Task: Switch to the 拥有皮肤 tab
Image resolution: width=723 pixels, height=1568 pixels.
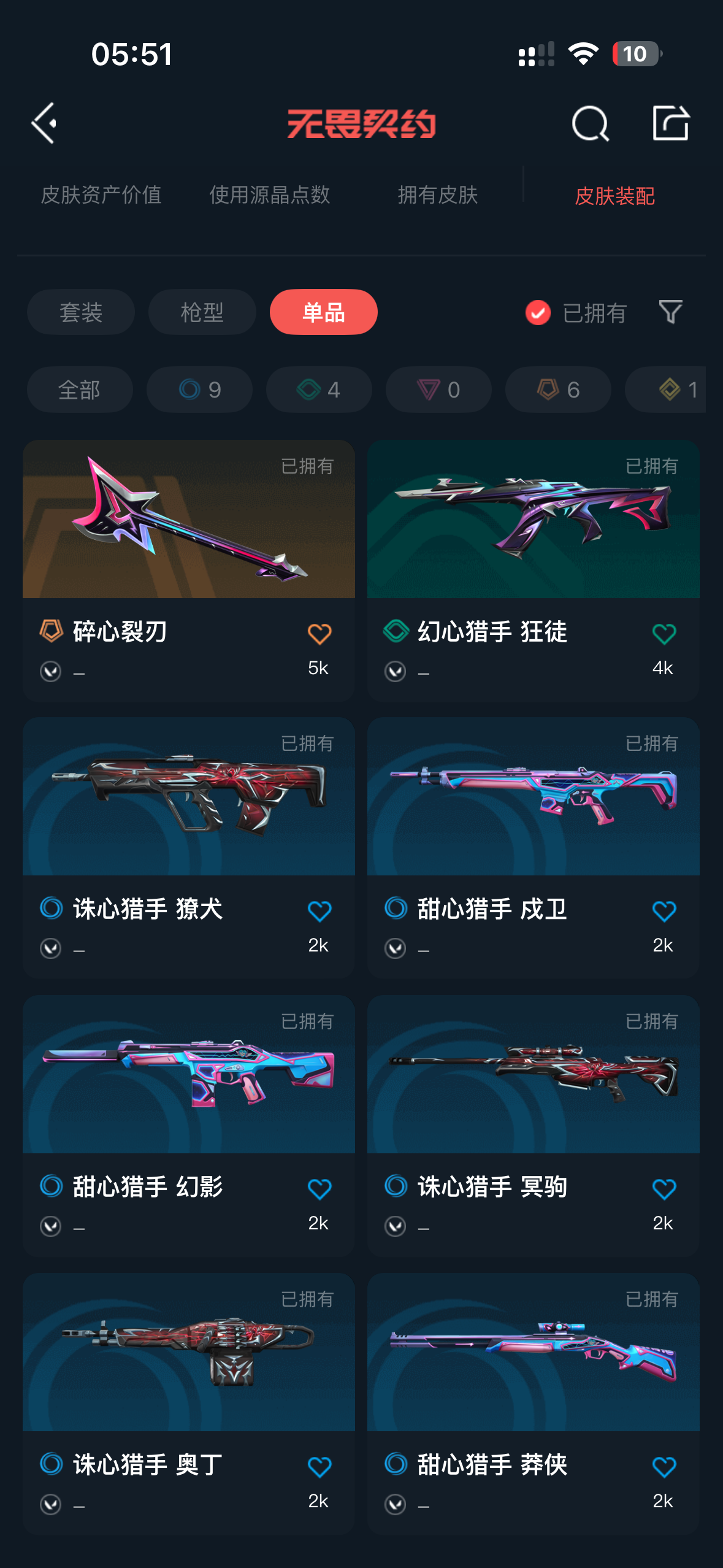Action: point(438,195)
